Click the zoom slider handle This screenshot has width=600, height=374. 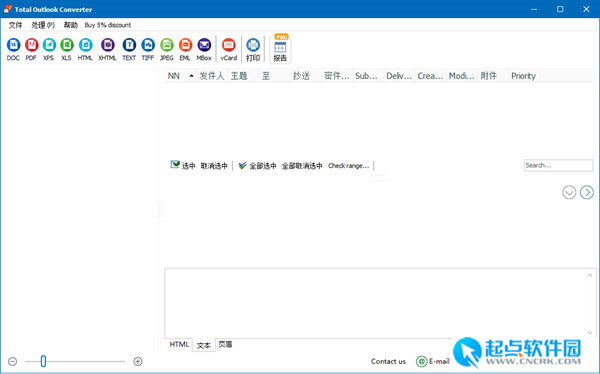click(43, 361)
